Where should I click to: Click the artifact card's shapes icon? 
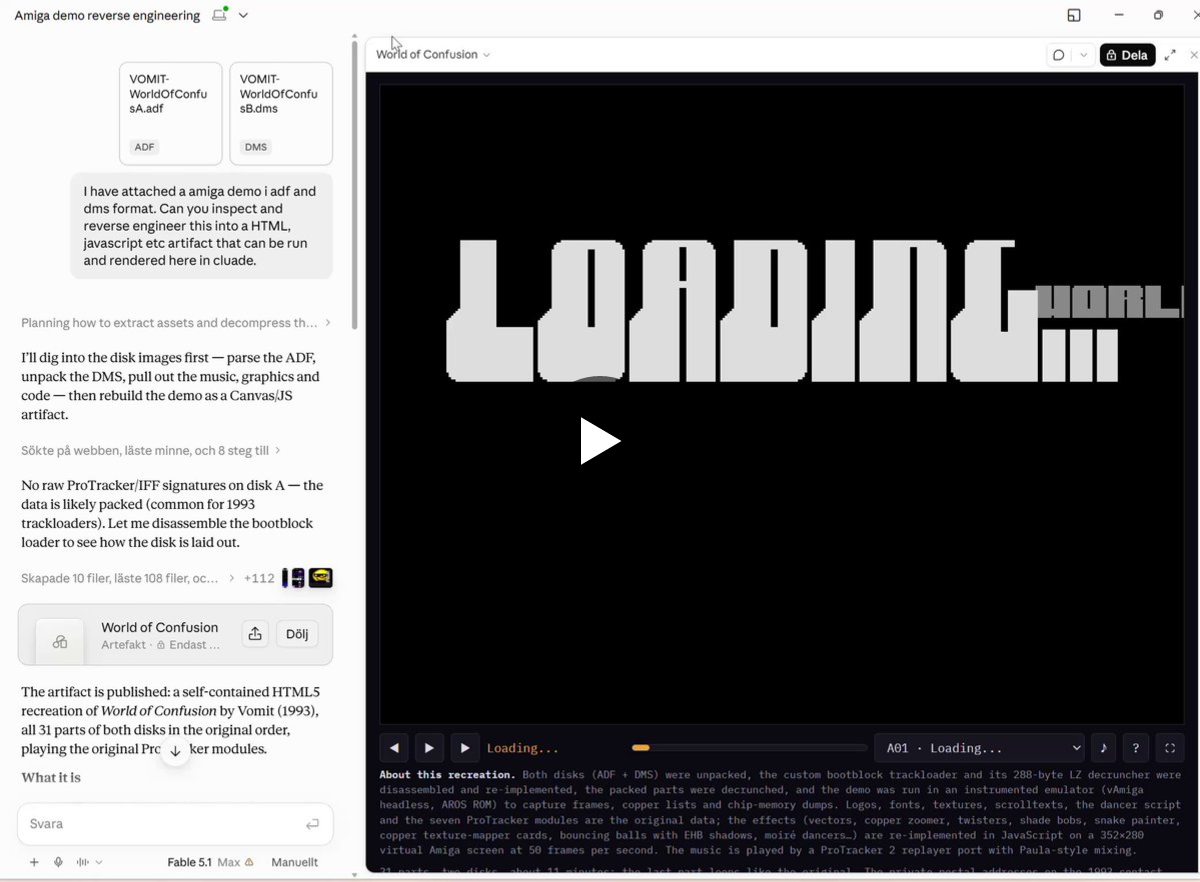point(60,641)
